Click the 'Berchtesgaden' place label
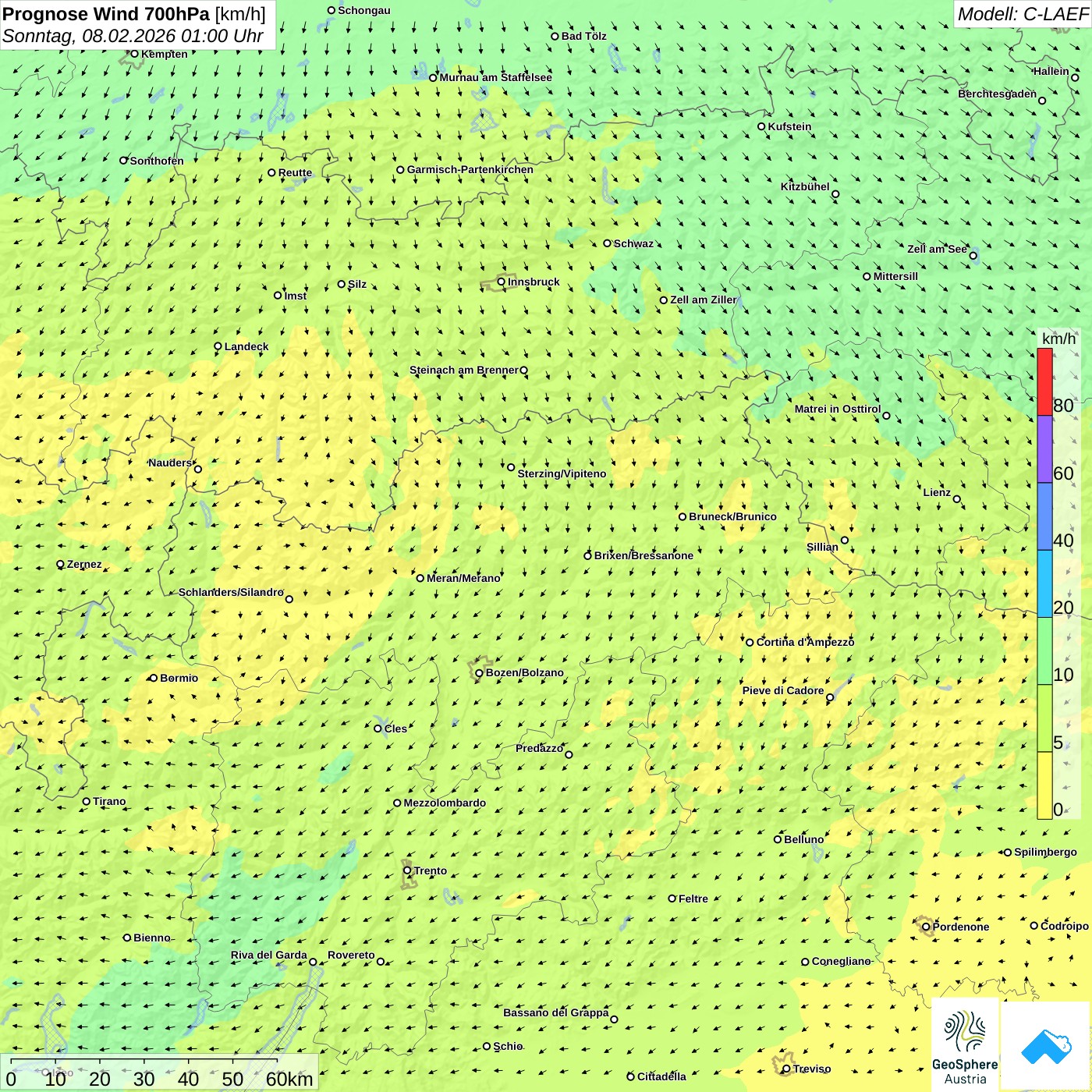The image size is (1092, 1092). [x=998, y=94]
